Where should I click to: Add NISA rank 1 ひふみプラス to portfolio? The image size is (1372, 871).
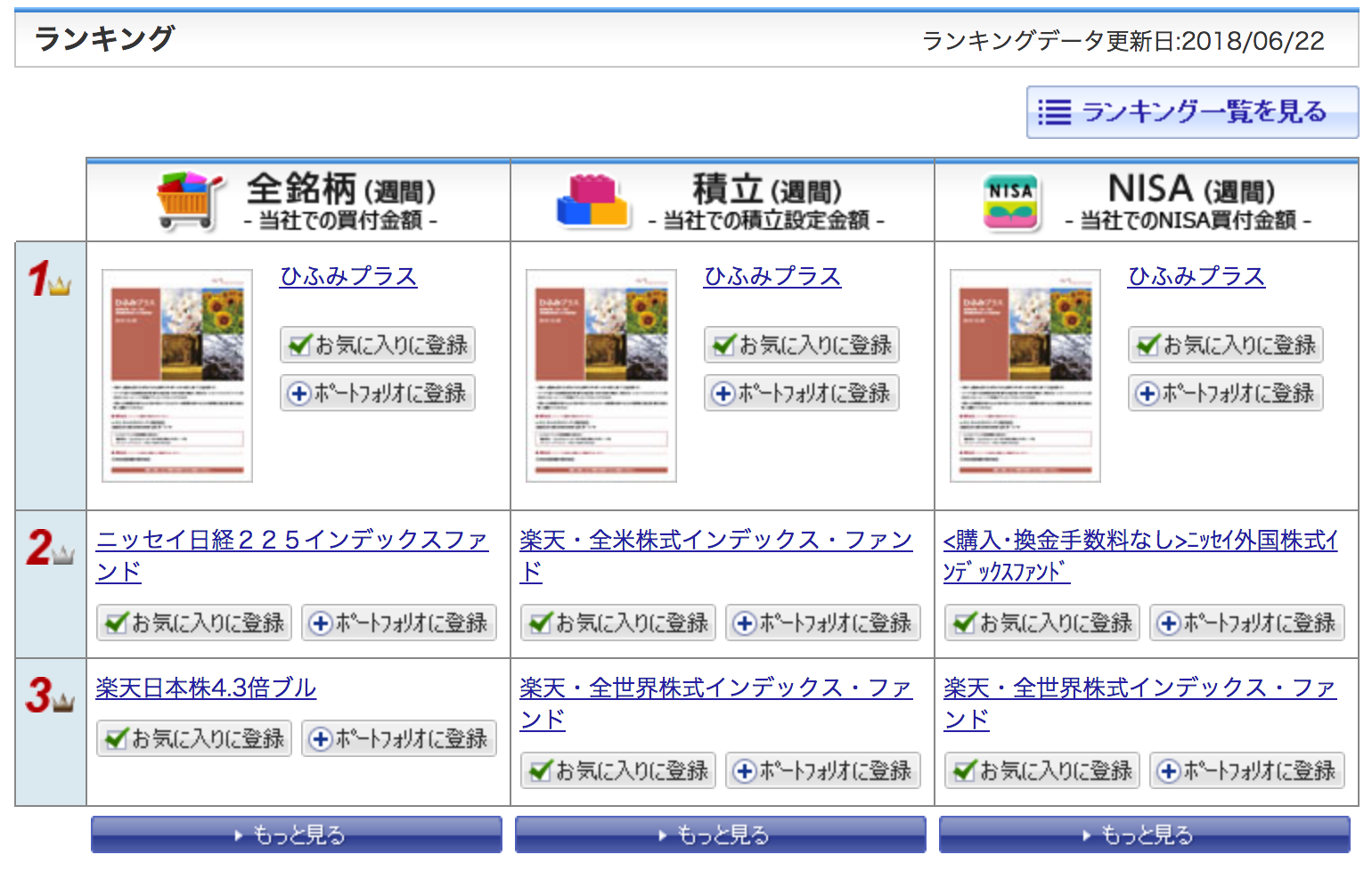tap(1226, 393)
